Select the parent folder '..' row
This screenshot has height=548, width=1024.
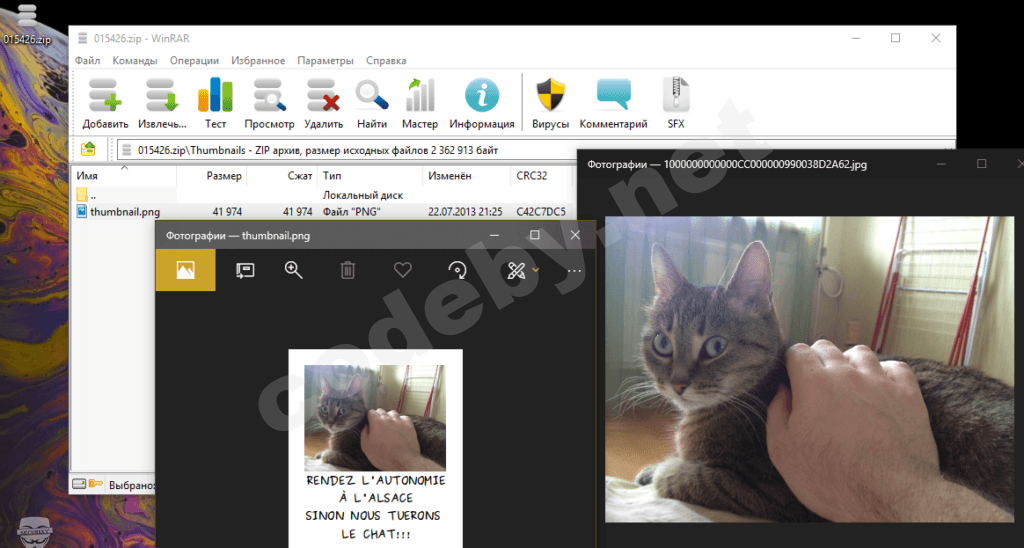pyautogui.click(x=323, y=195)
